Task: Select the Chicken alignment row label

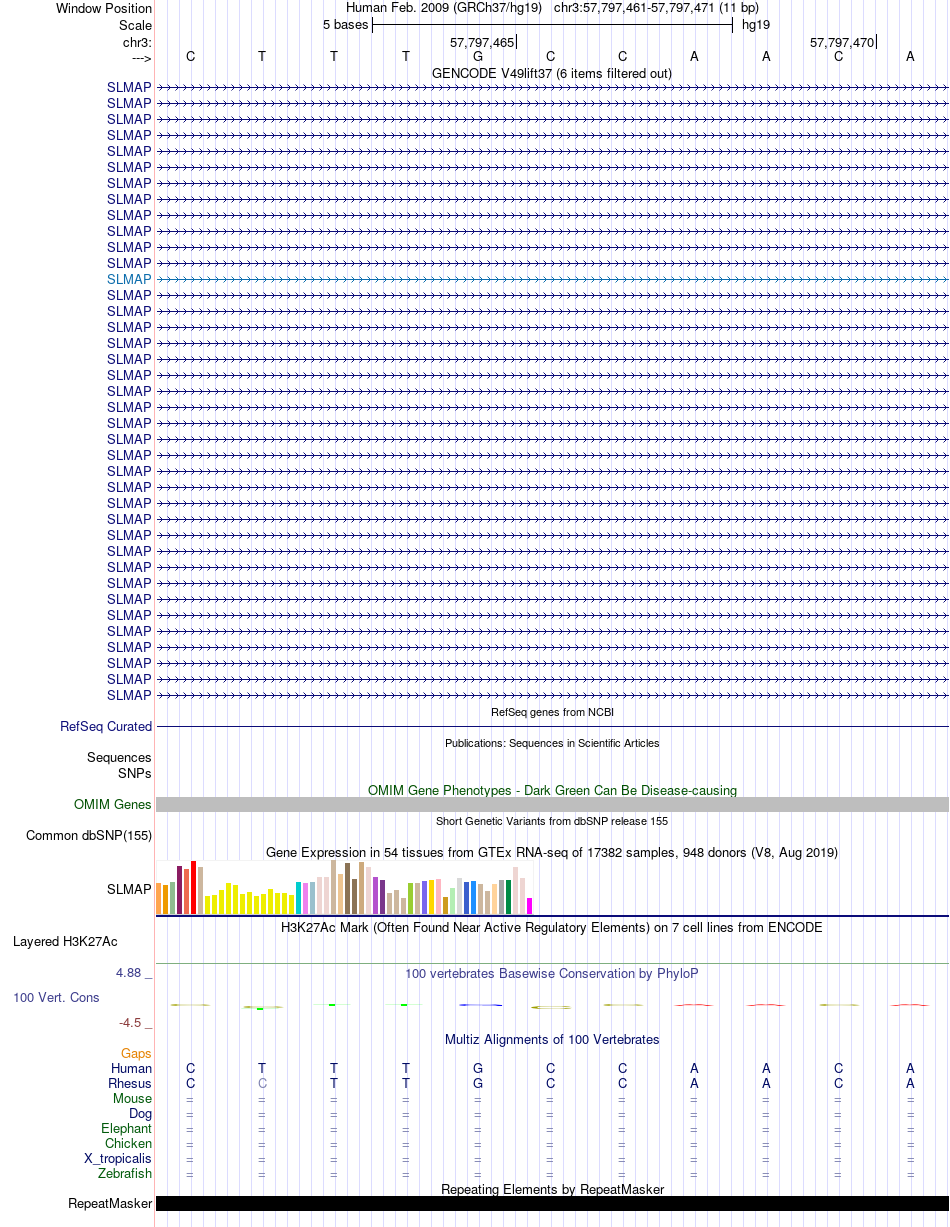Action: pyautogui.click(x=129, y=1143)
